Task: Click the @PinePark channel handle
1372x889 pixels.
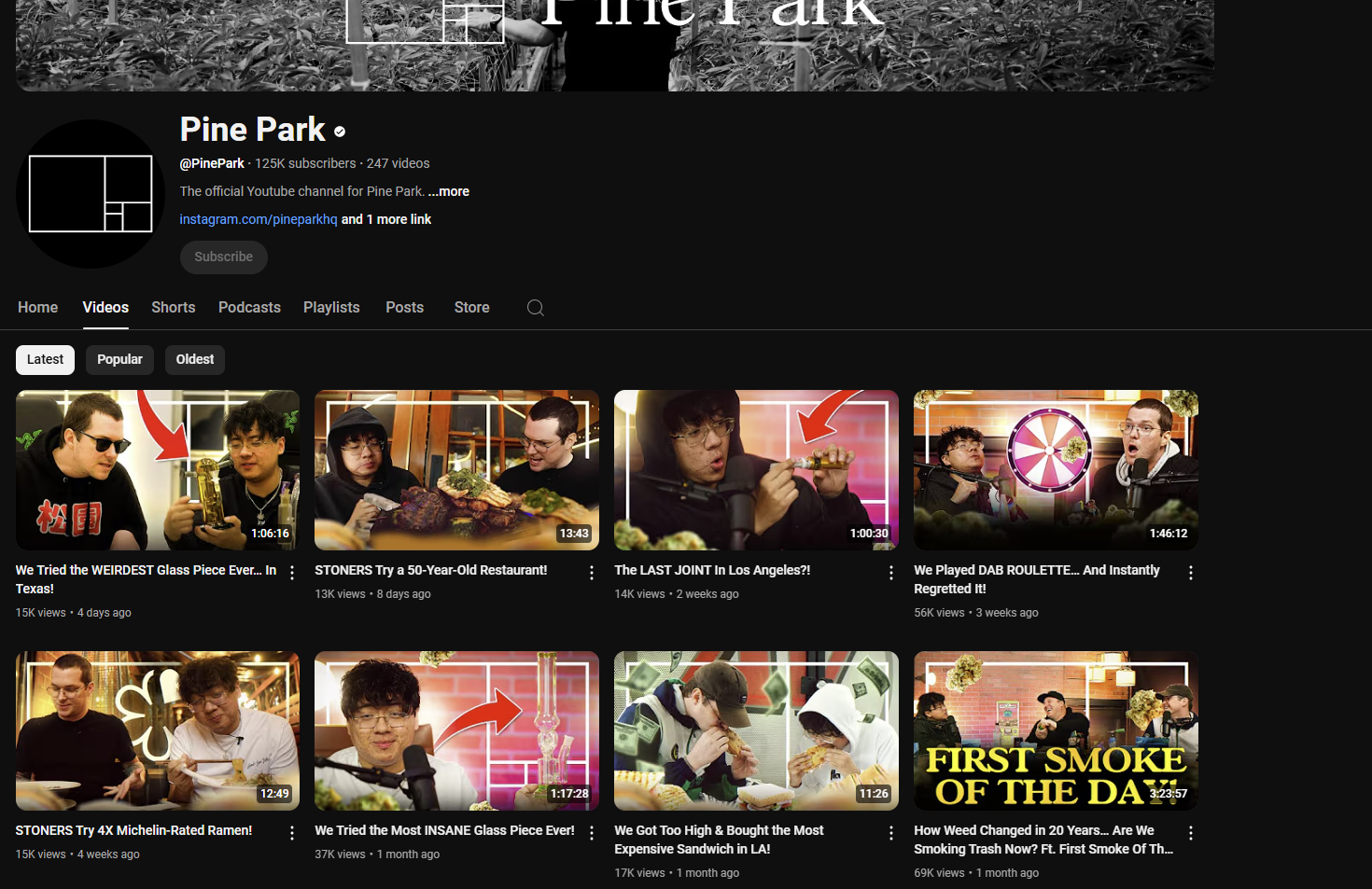Action: tap(212, 163)
